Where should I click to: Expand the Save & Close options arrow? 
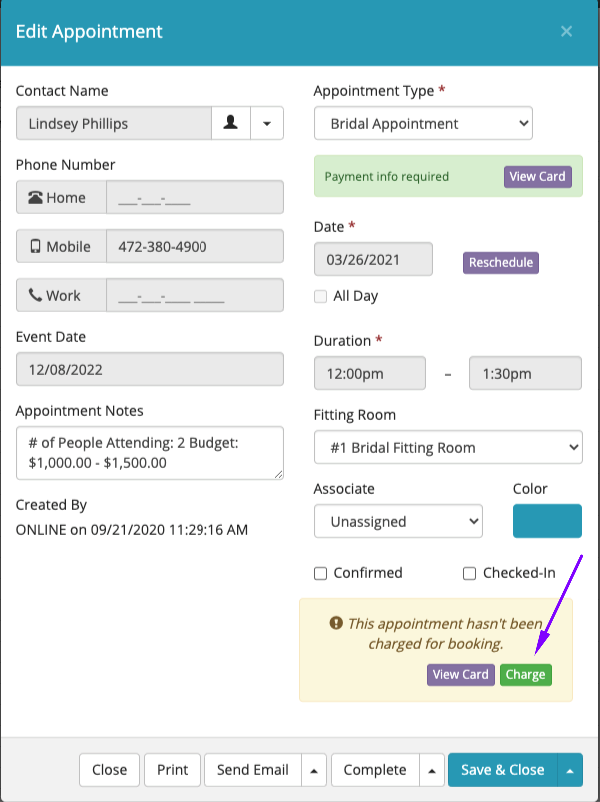[x=570, y=770]
